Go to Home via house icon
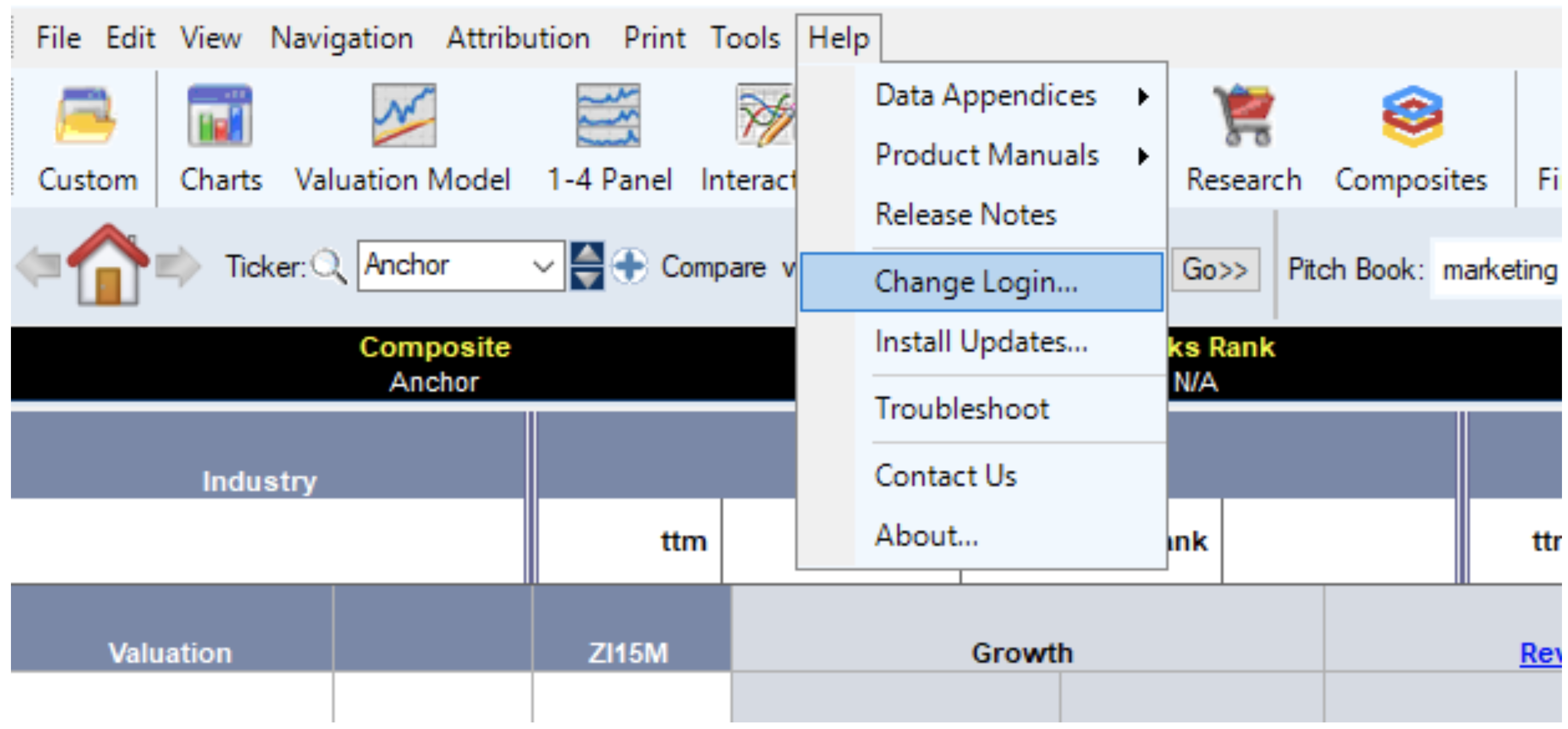Screen dimensions: 1568x729 click(108, 265)
